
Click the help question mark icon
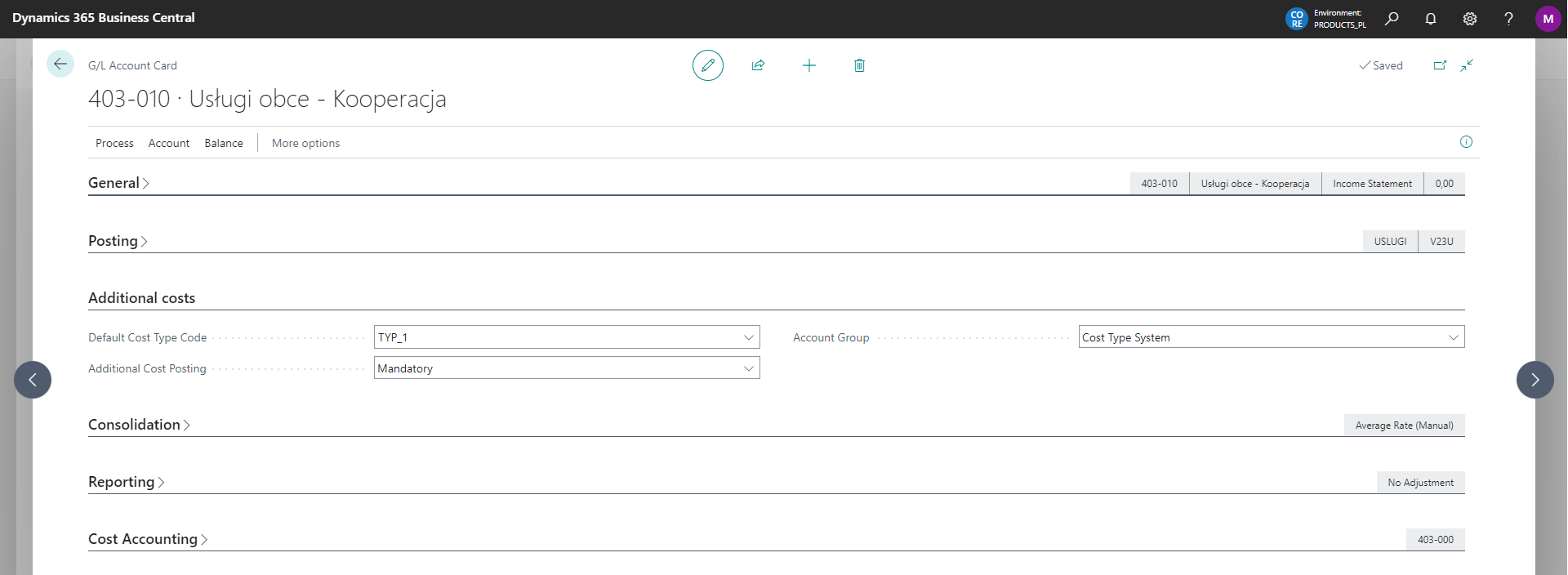tap(1508, 19)
